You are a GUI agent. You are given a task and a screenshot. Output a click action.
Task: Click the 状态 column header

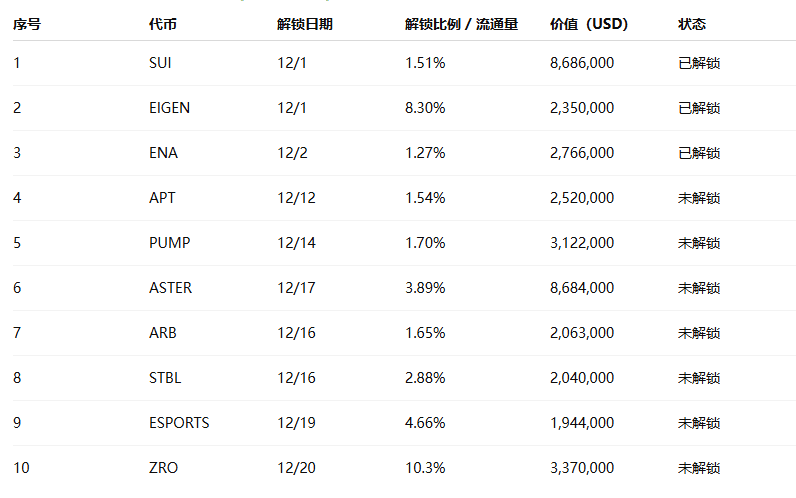[691, 24]
